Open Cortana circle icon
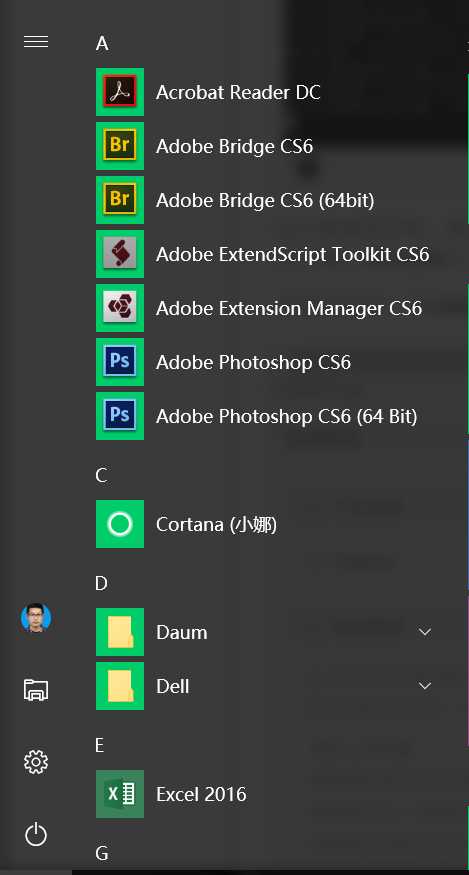The height and width of the screenshot is (875, 469). 119,524
